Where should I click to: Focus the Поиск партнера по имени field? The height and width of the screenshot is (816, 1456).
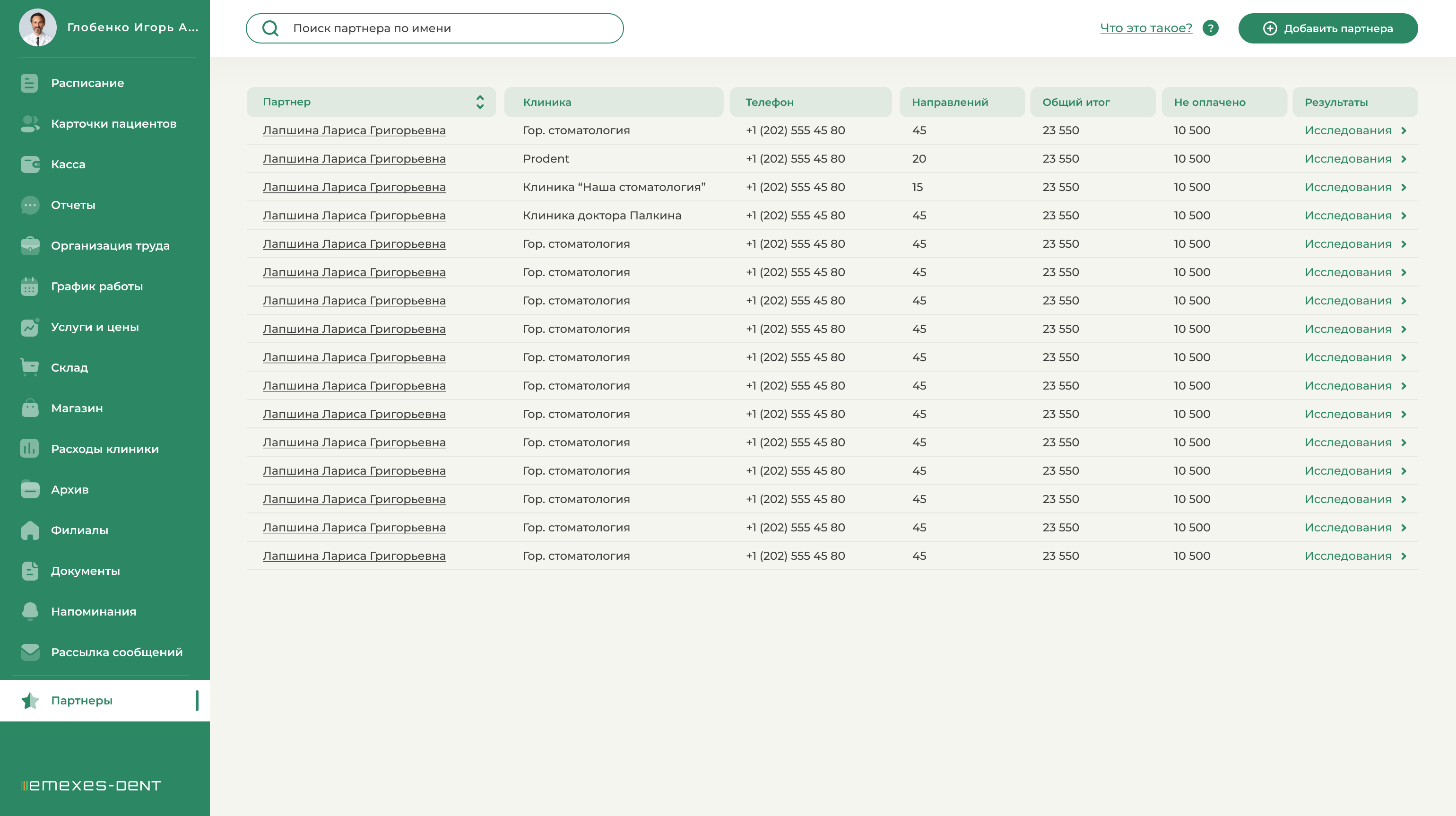coord(434,28)
